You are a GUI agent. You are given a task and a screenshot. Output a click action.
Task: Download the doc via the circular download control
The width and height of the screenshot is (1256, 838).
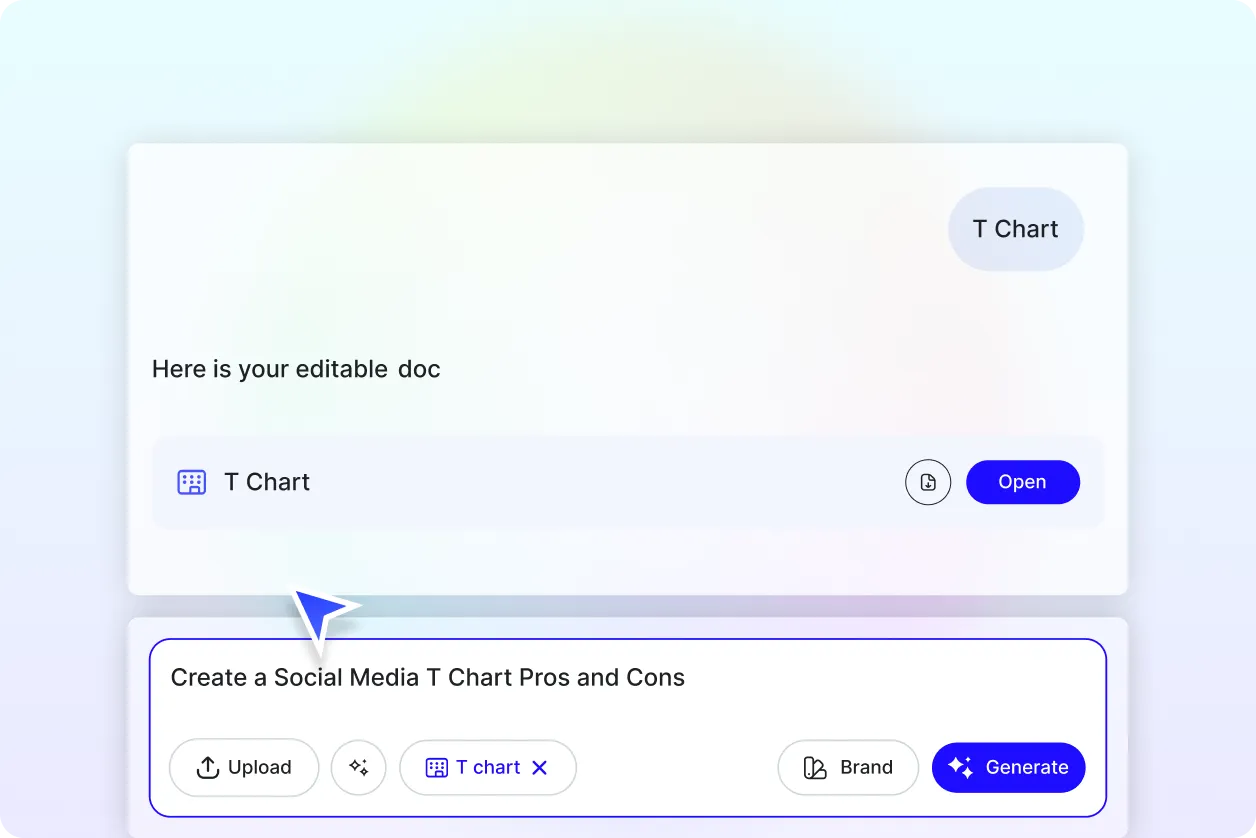tap(928, 482)
